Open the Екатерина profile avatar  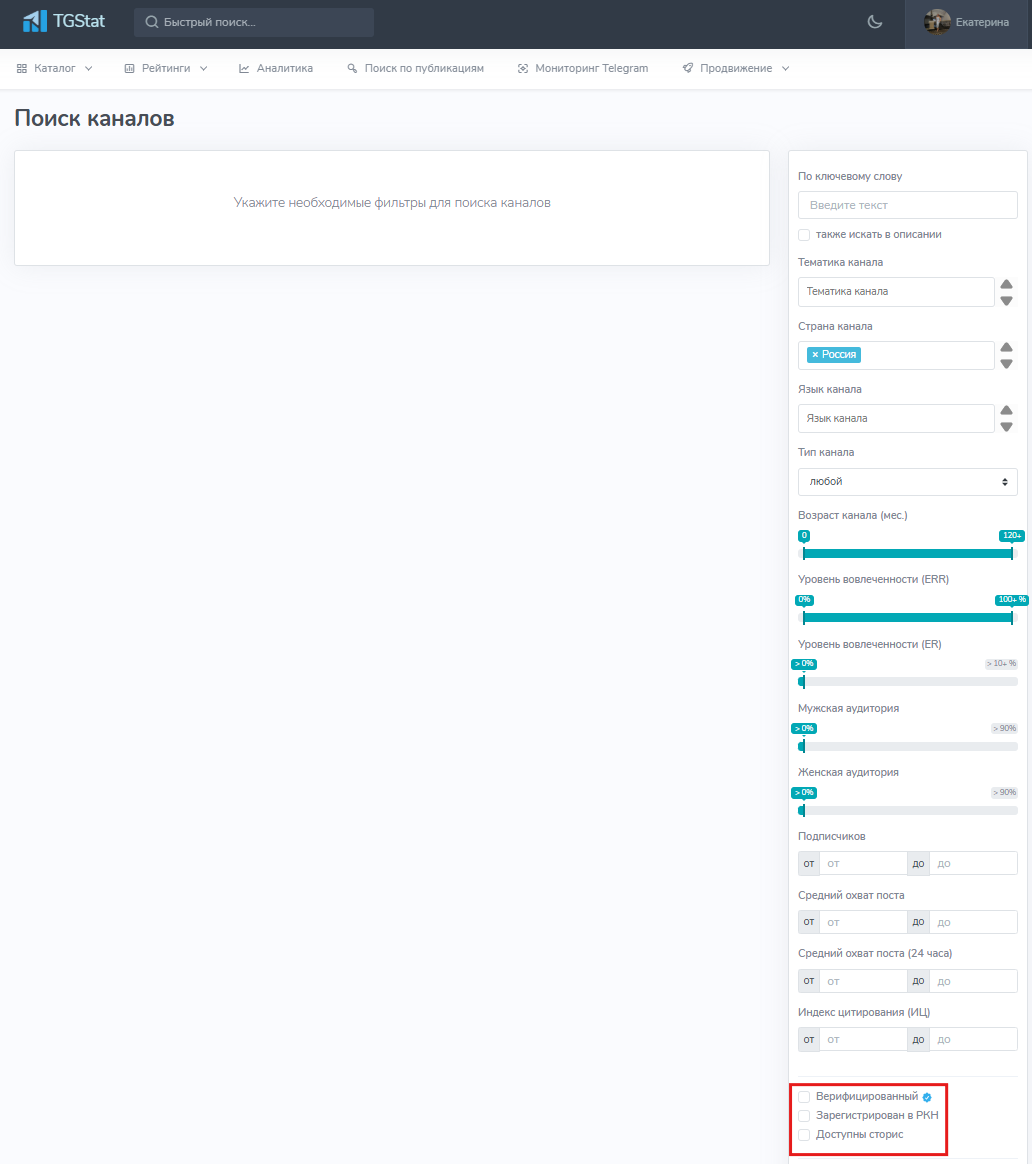point(937,22)
